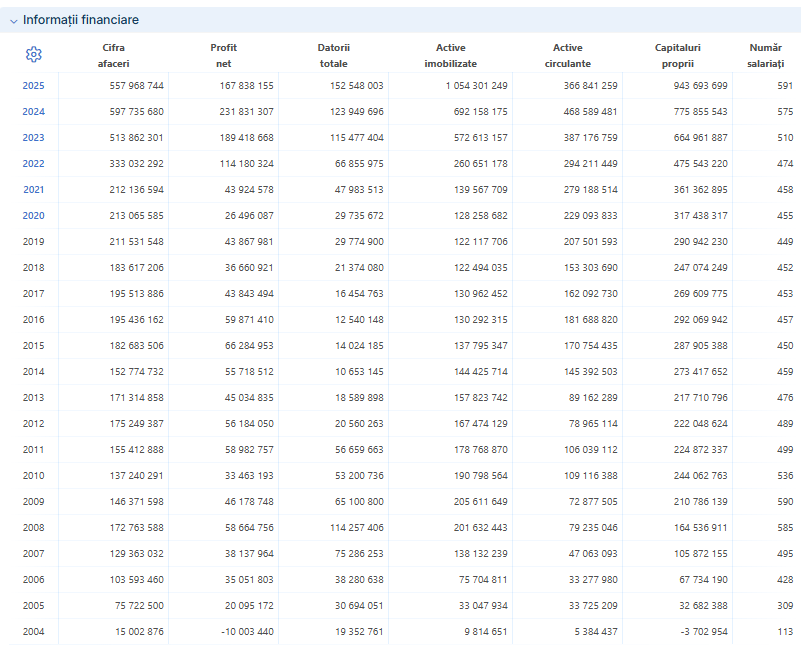801x652 pixels.
Task: Open the 2024 year link
Action: tap(33, 112)
